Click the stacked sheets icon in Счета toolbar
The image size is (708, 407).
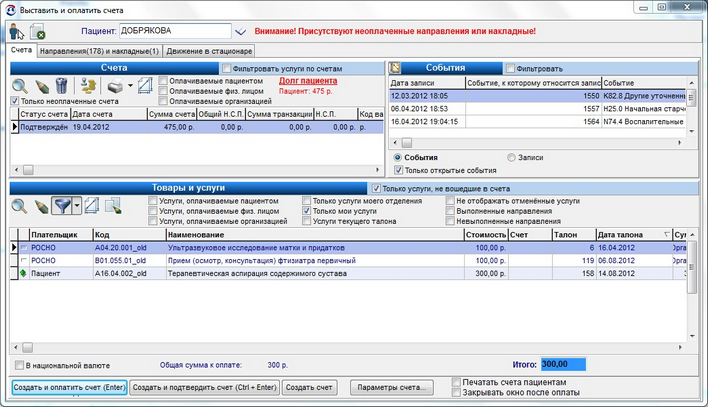(x=145, y=85)
